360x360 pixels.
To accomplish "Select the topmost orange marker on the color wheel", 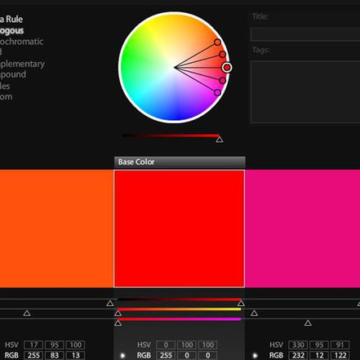I will click(217, 42).
